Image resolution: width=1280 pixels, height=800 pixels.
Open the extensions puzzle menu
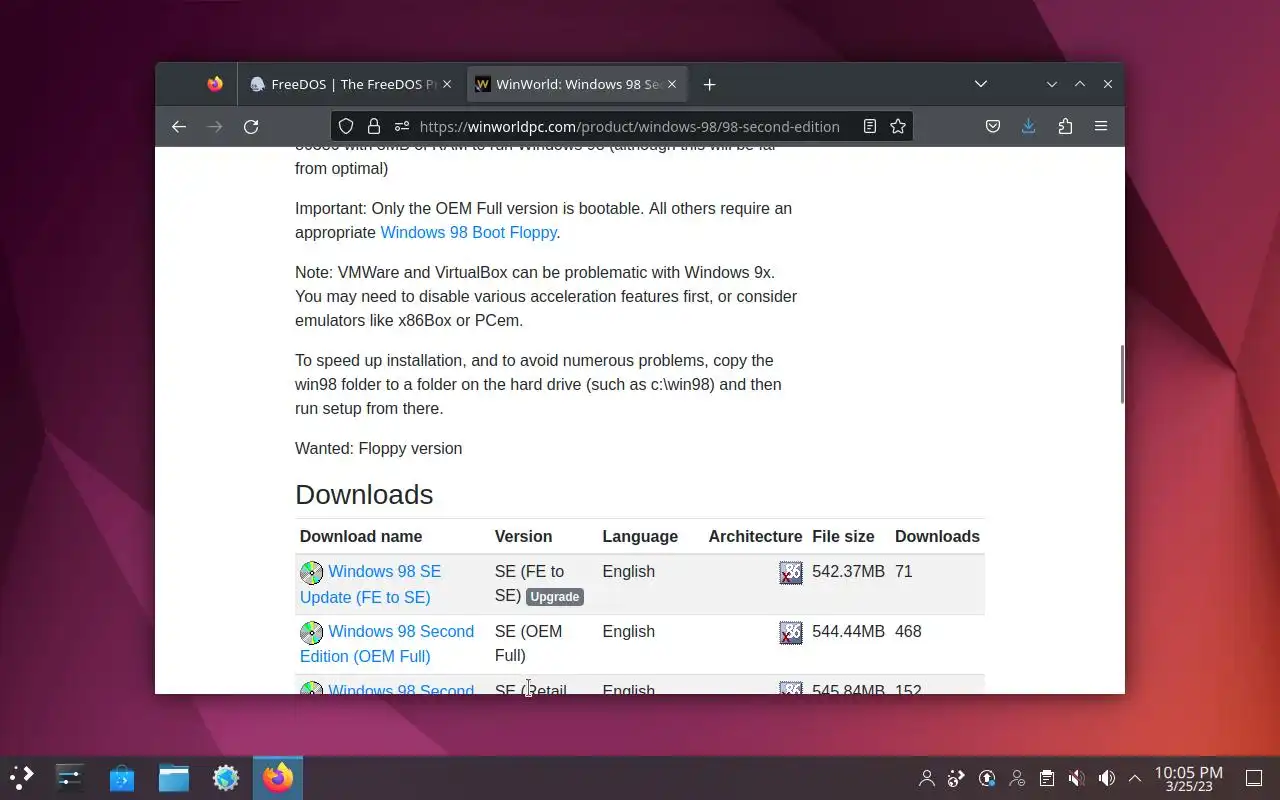point(1065,126)
